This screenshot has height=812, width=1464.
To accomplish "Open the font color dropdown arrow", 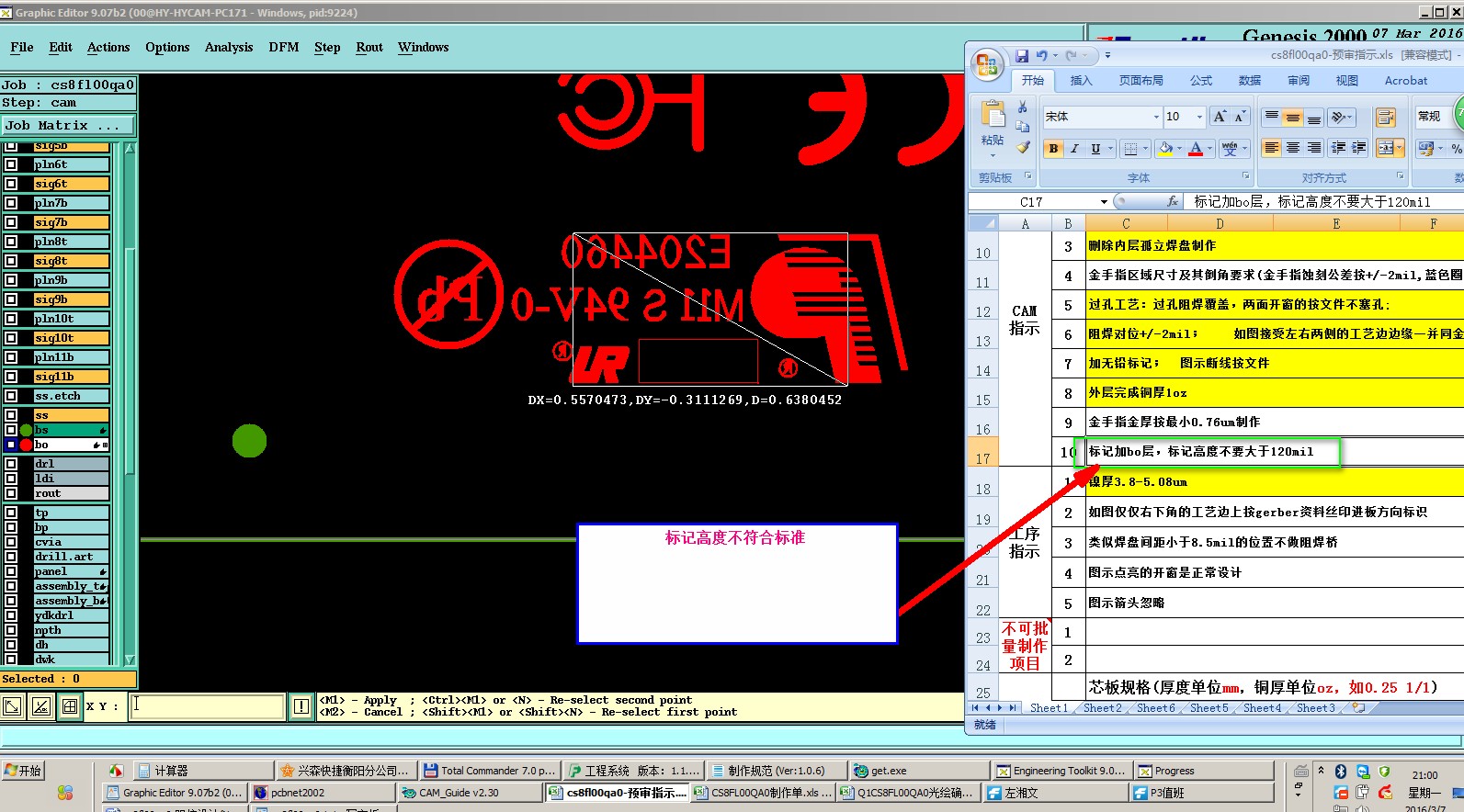I will [x=1210, y=149].
